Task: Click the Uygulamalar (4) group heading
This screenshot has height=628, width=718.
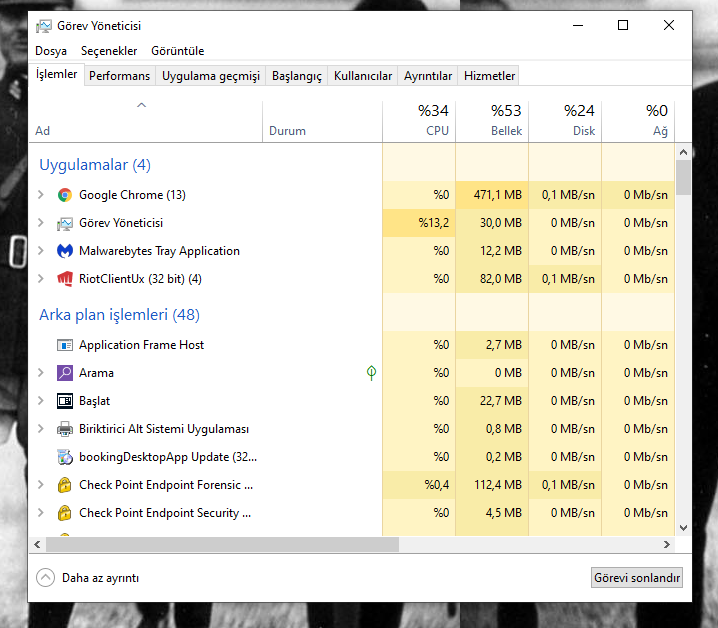Action: click(x=95, y=165)
